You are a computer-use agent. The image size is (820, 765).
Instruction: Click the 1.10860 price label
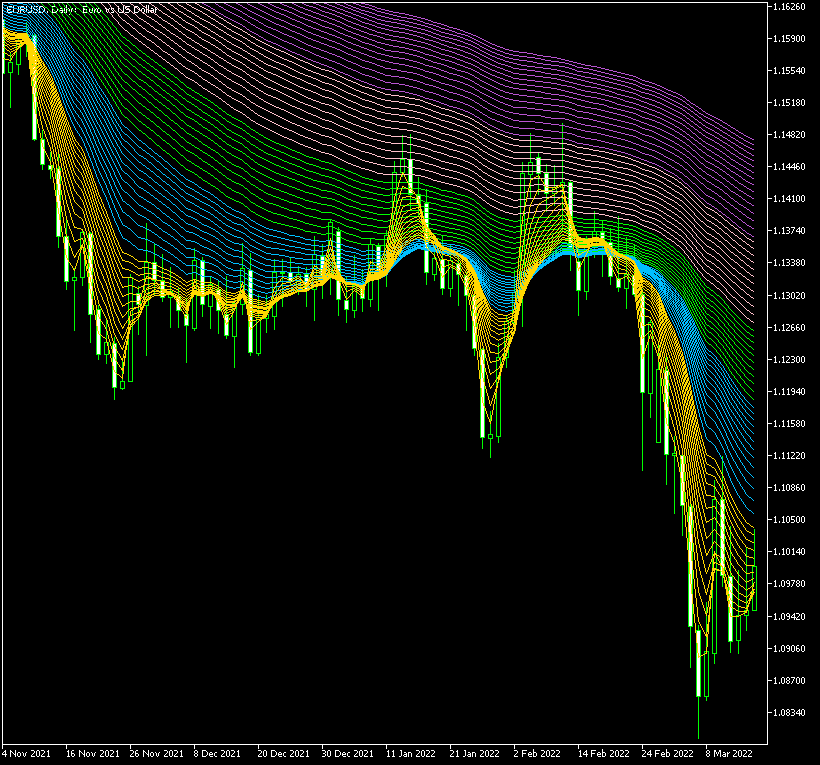click(x=789, y=488)
